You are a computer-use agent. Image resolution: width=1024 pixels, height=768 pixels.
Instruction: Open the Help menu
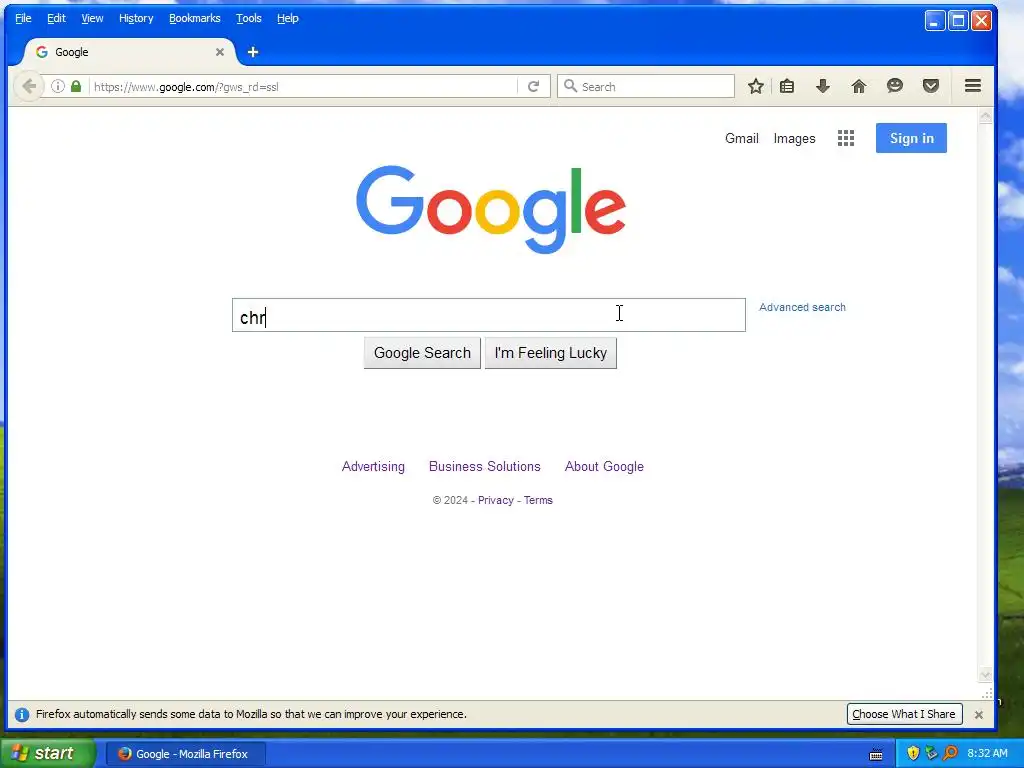[287, 18]
